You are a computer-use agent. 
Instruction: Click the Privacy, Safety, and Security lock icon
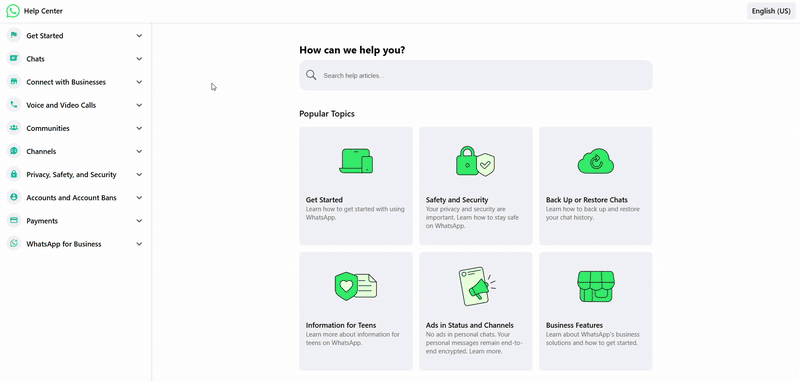tap(14, 174)
